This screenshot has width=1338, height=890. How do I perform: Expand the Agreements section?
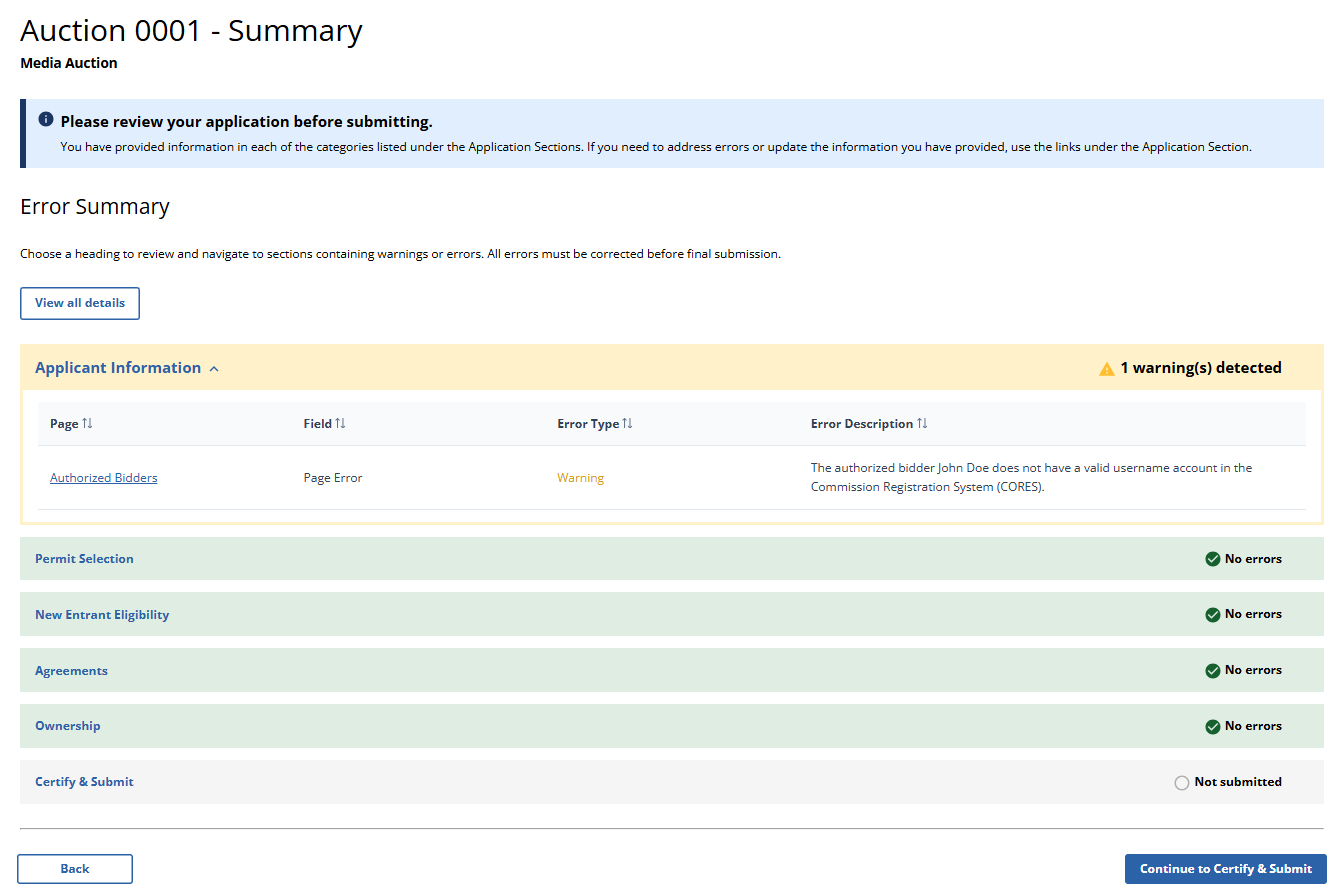point(71,671)
